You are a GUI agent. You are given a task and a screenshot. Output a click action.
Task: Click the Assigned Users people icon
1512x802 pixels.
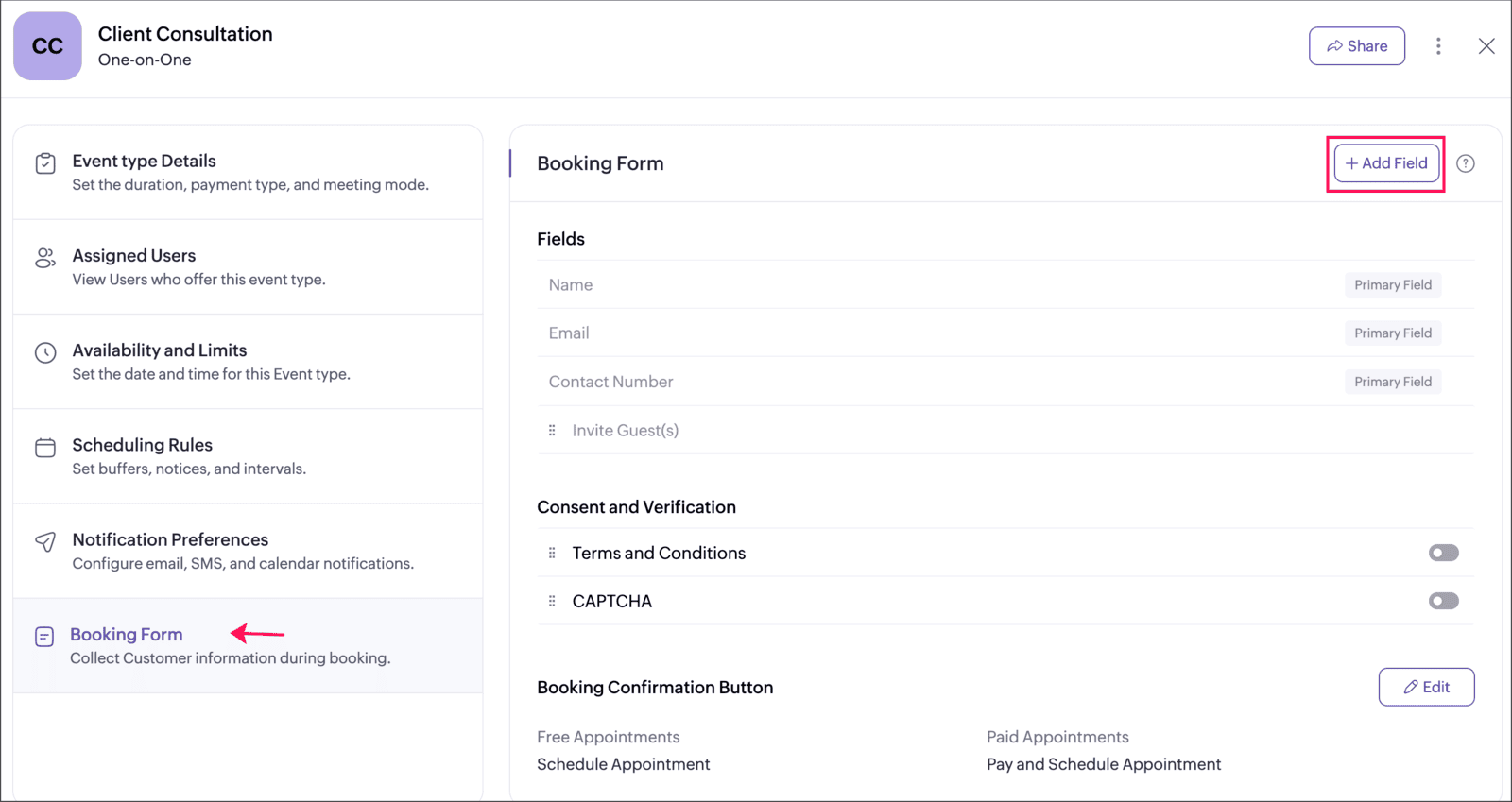[x=45, y=258]
